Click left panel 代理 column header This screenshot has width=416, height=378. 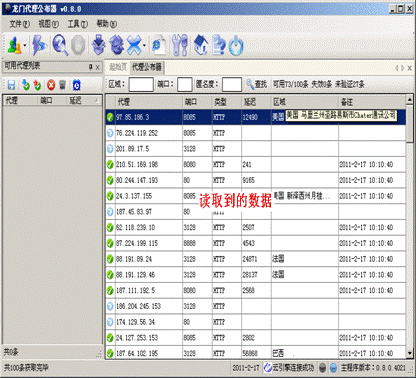pyautogui.click(x=20, y=100)
